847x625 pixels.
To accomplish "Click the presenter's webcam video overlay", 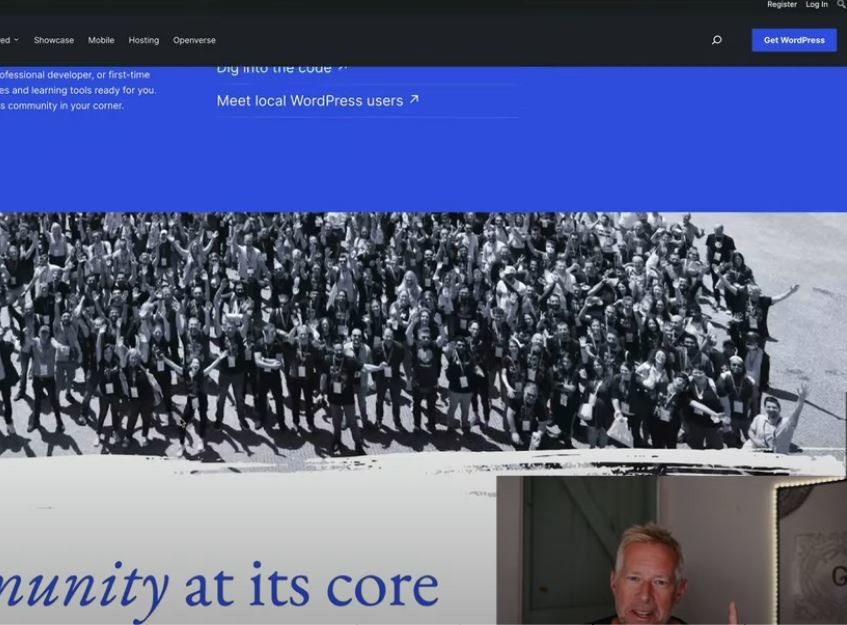I will point(671,550).
